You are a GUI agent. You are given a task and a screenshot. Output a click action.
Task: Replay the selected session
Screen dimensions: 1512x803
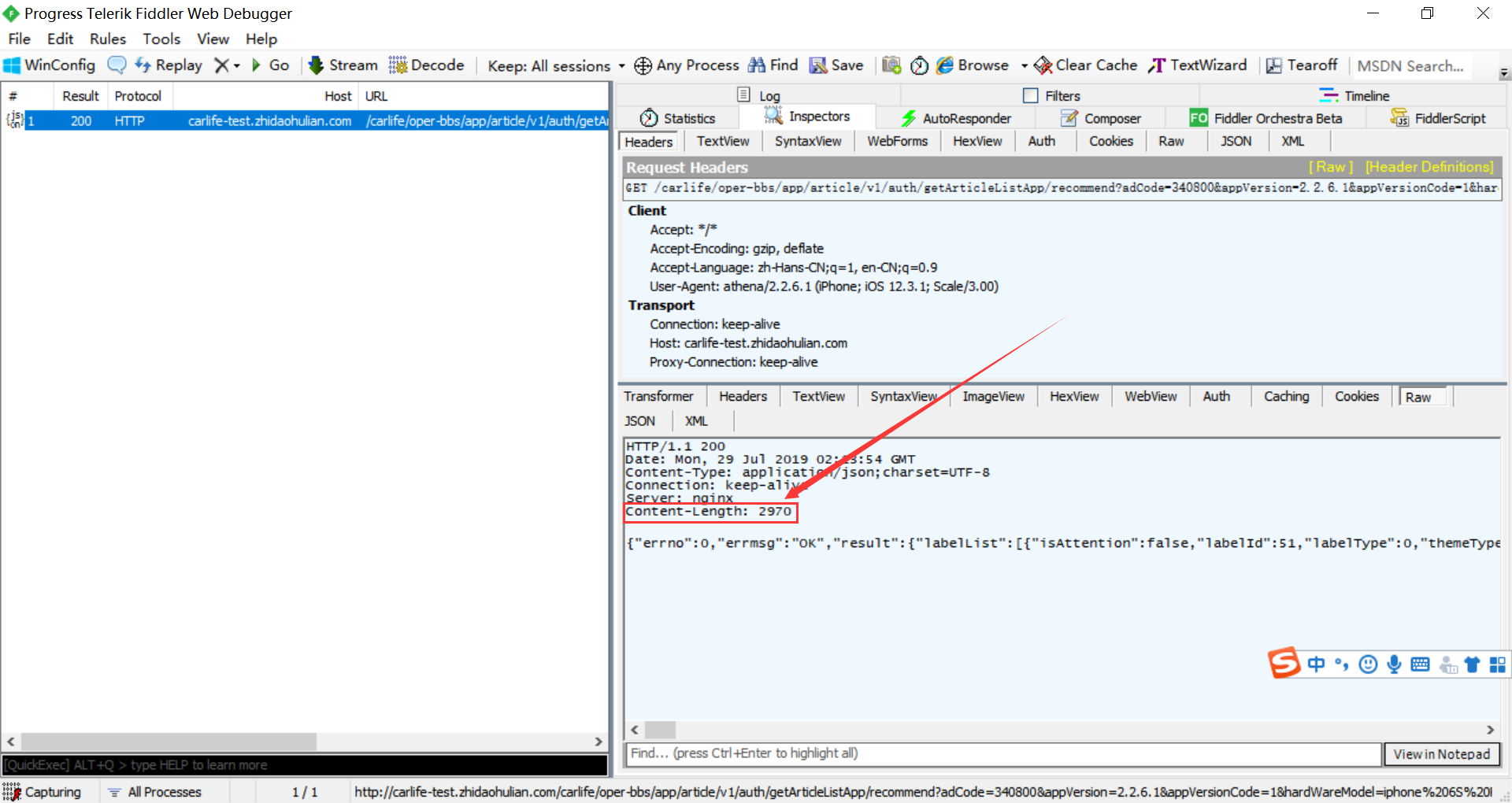click(x=169, y=65)
